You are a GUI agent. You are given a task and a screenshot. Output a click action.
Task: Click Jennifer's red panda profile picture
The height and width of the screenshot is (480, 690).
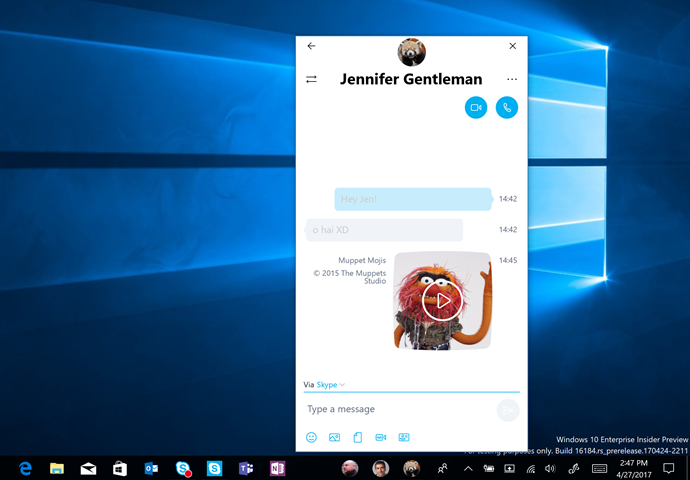411,52
